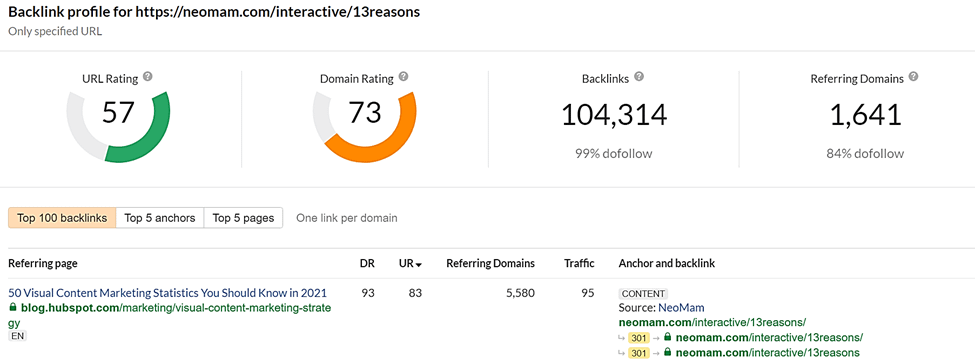Viewport: 975px width, 364px height.
Task: Click the Domain Rating help icon
Action: point(404,77)
